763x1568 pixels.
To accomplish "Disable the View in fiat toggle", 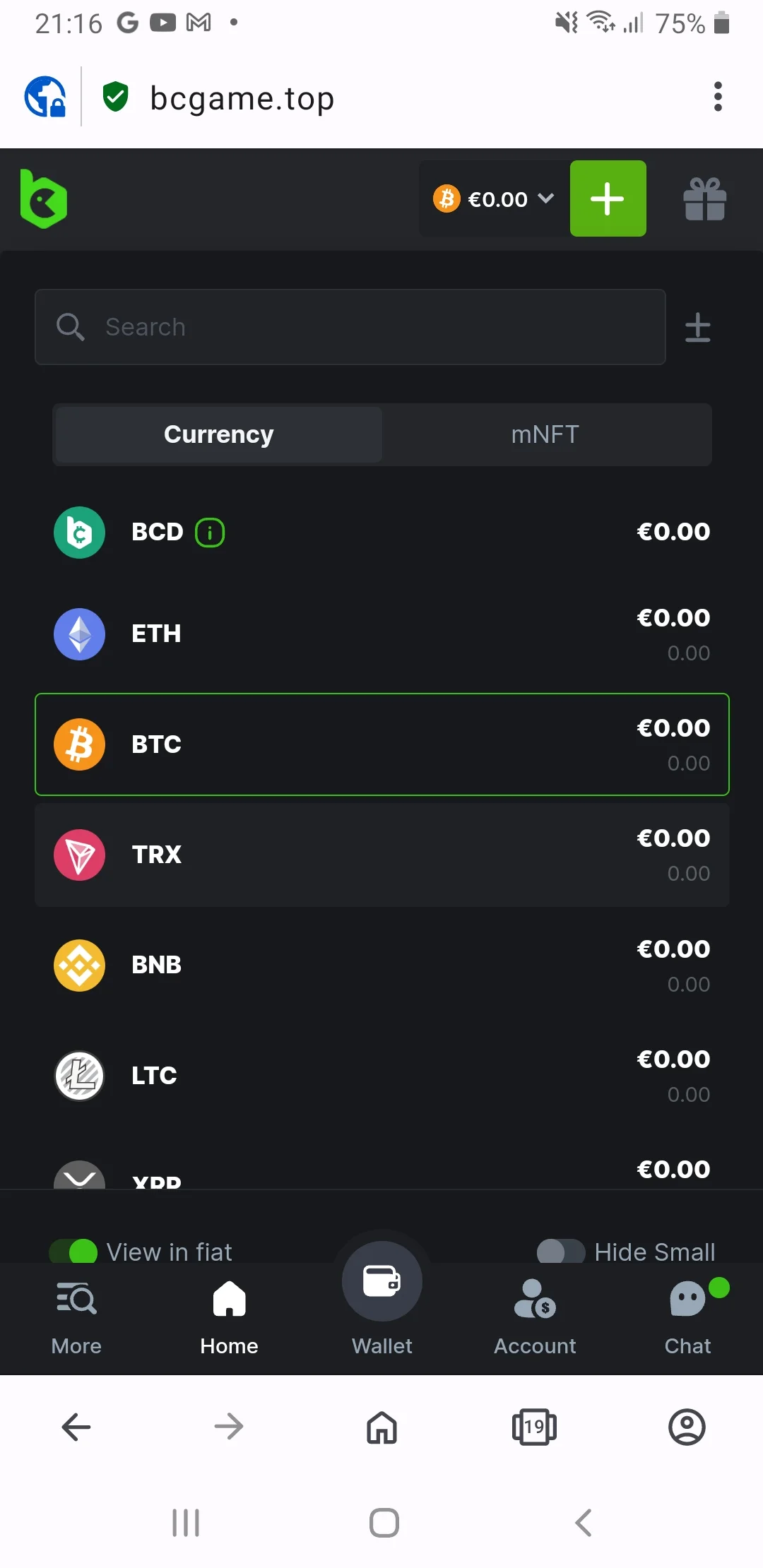I will tap(73, 1252).
